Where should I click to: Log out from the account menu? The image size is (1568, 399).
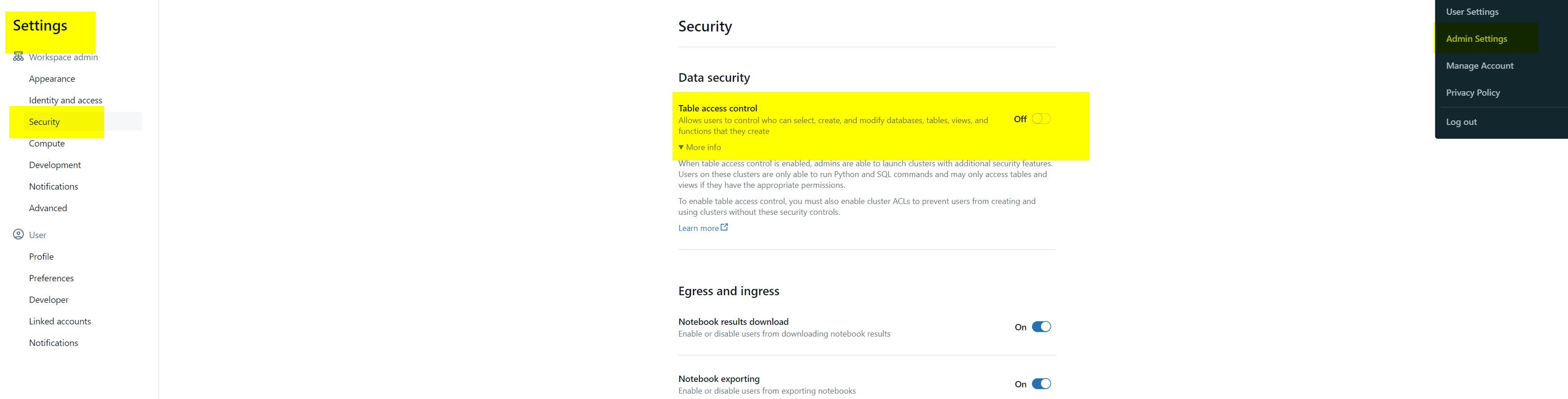1461,122
